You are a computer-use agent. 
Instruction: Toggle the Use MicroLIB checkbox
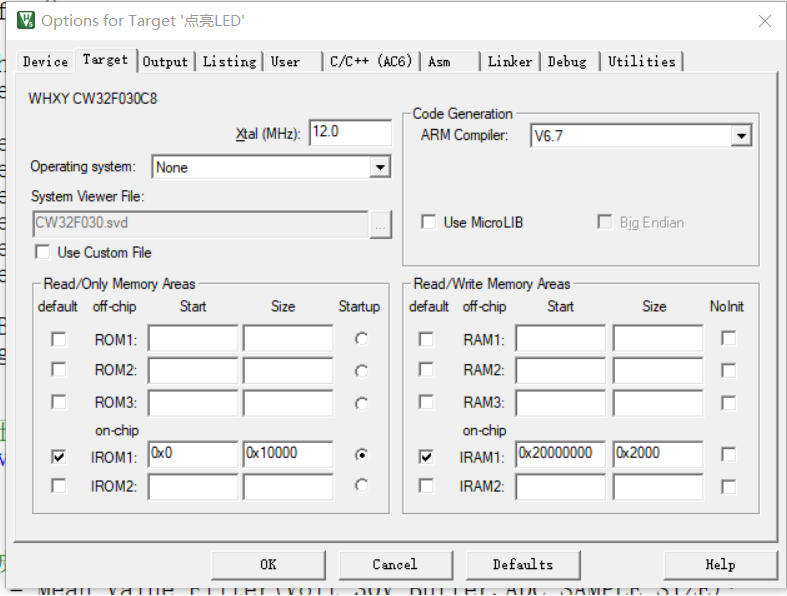click(x=429, y=222)
